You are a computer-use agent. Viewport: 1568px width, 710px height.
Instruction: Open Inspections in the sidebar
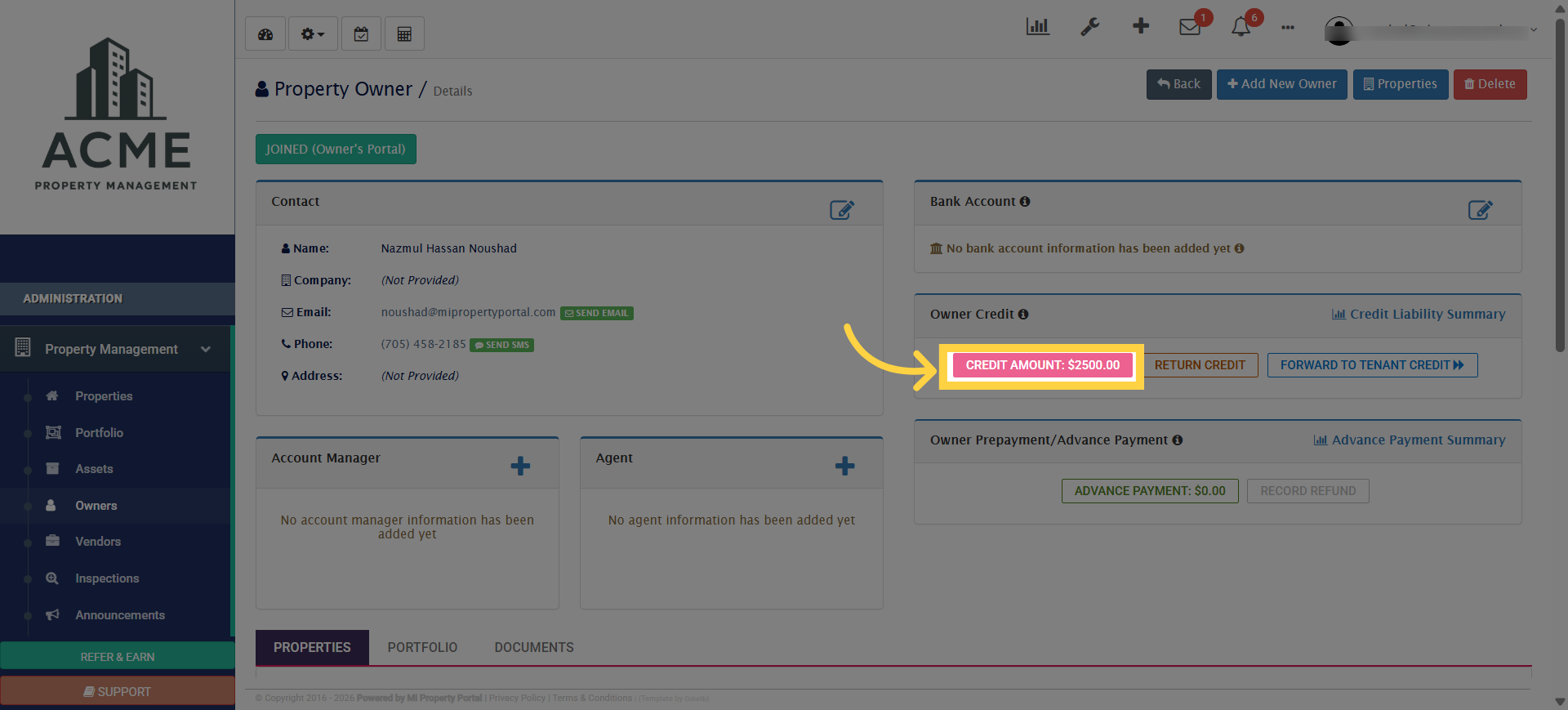(x=107, y=578)
